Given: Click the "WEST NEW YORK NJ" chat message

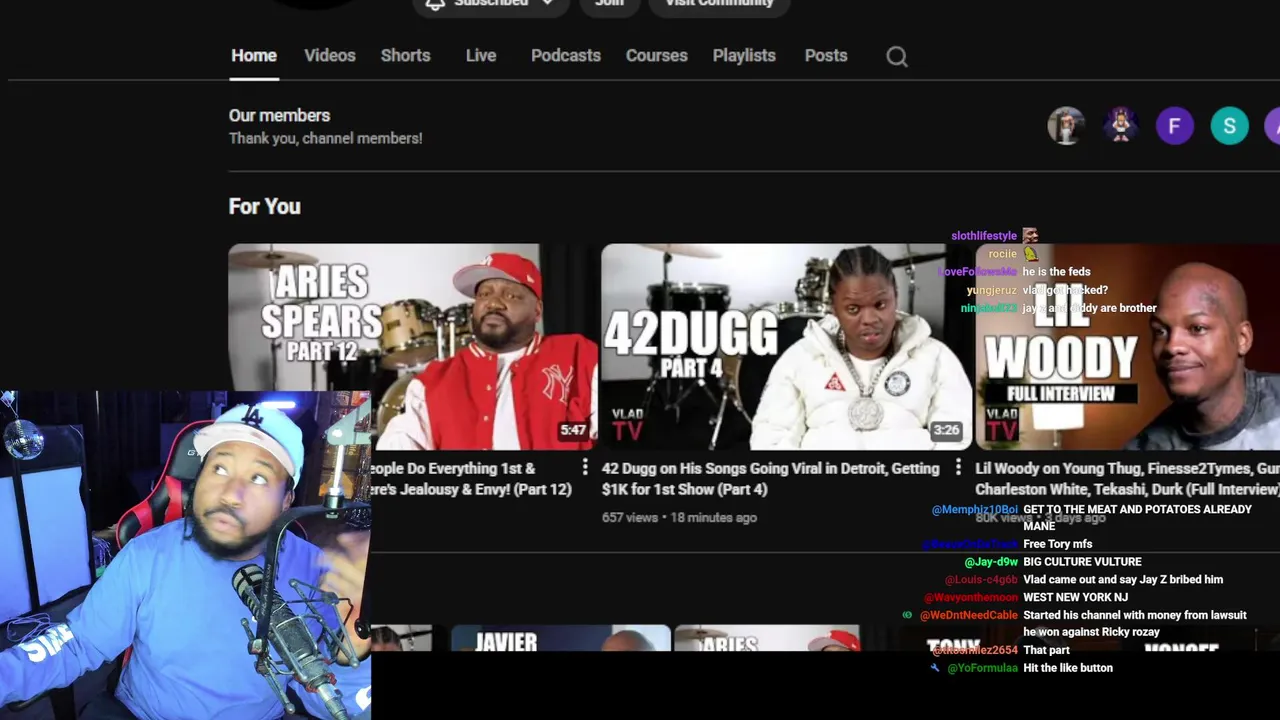Looking at the screenshot, I should pos(1075,597).
